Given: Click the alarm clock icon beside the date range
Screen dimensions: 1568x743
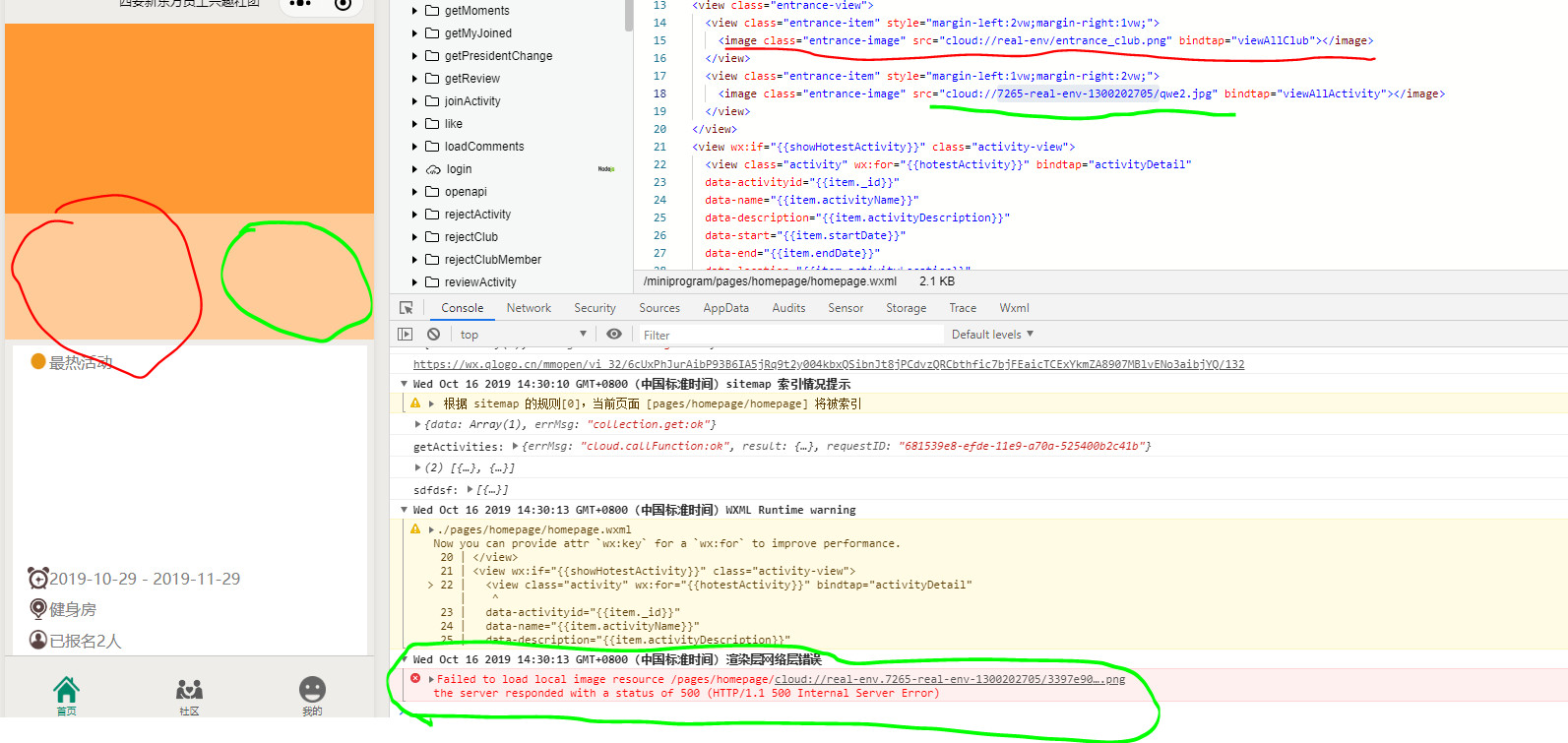Looking at the screenshot, I should 37,578.
